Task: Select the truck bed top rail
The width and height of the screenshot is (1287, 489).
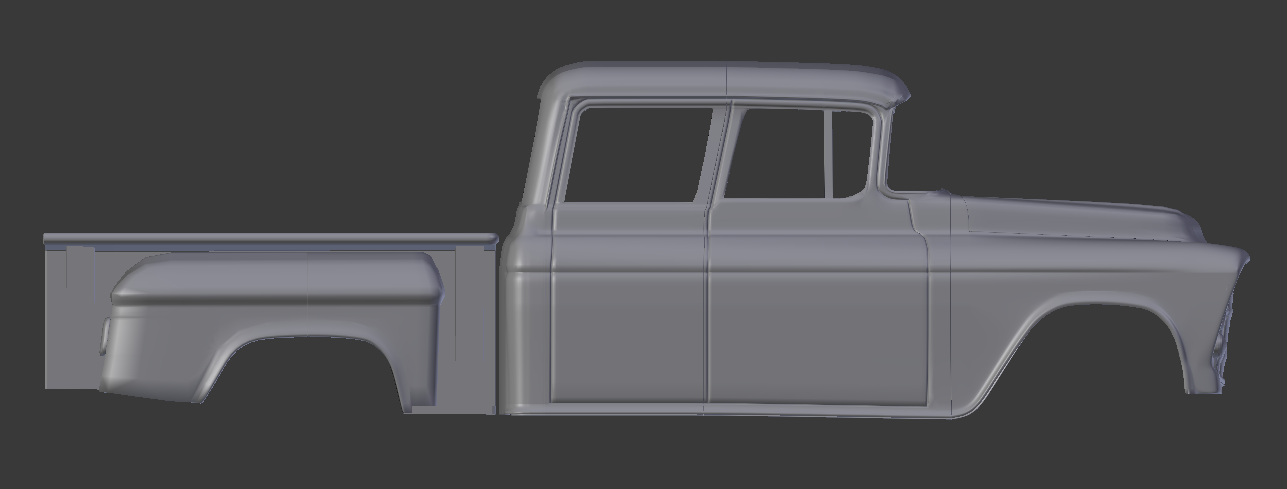Action: (x=270, y=240)
